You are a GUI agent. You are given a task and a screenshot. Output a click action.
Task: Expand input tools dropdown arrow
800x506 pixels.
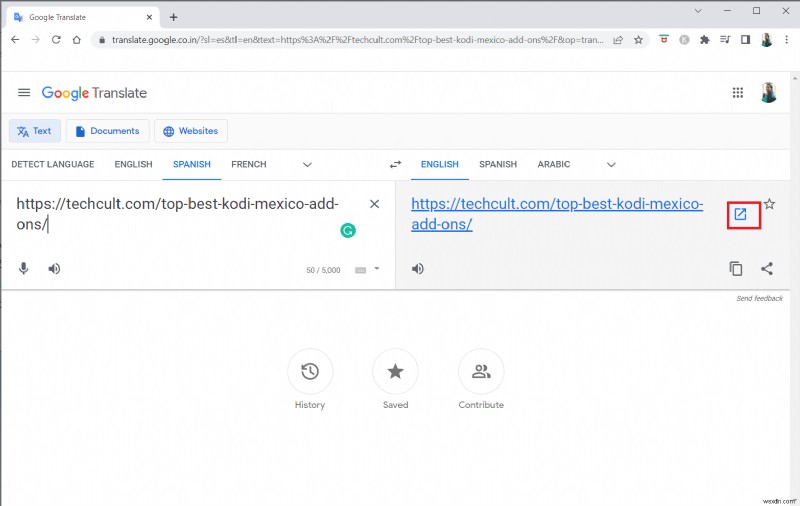click(x=377, y=268)
